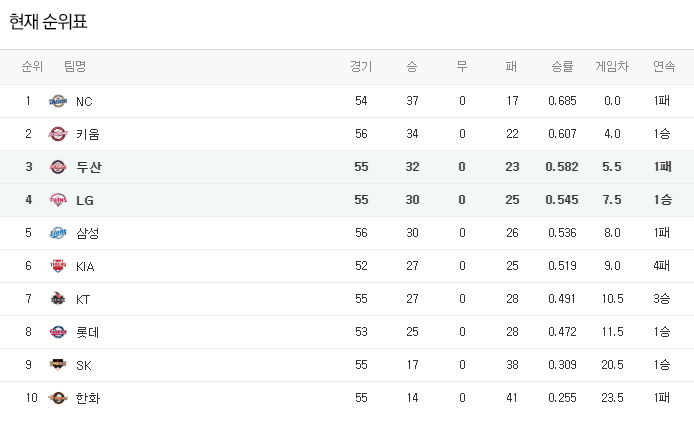Click the 롯데 Giants logo icon
This screenshot has height=429, width=694.
(58, 332)
